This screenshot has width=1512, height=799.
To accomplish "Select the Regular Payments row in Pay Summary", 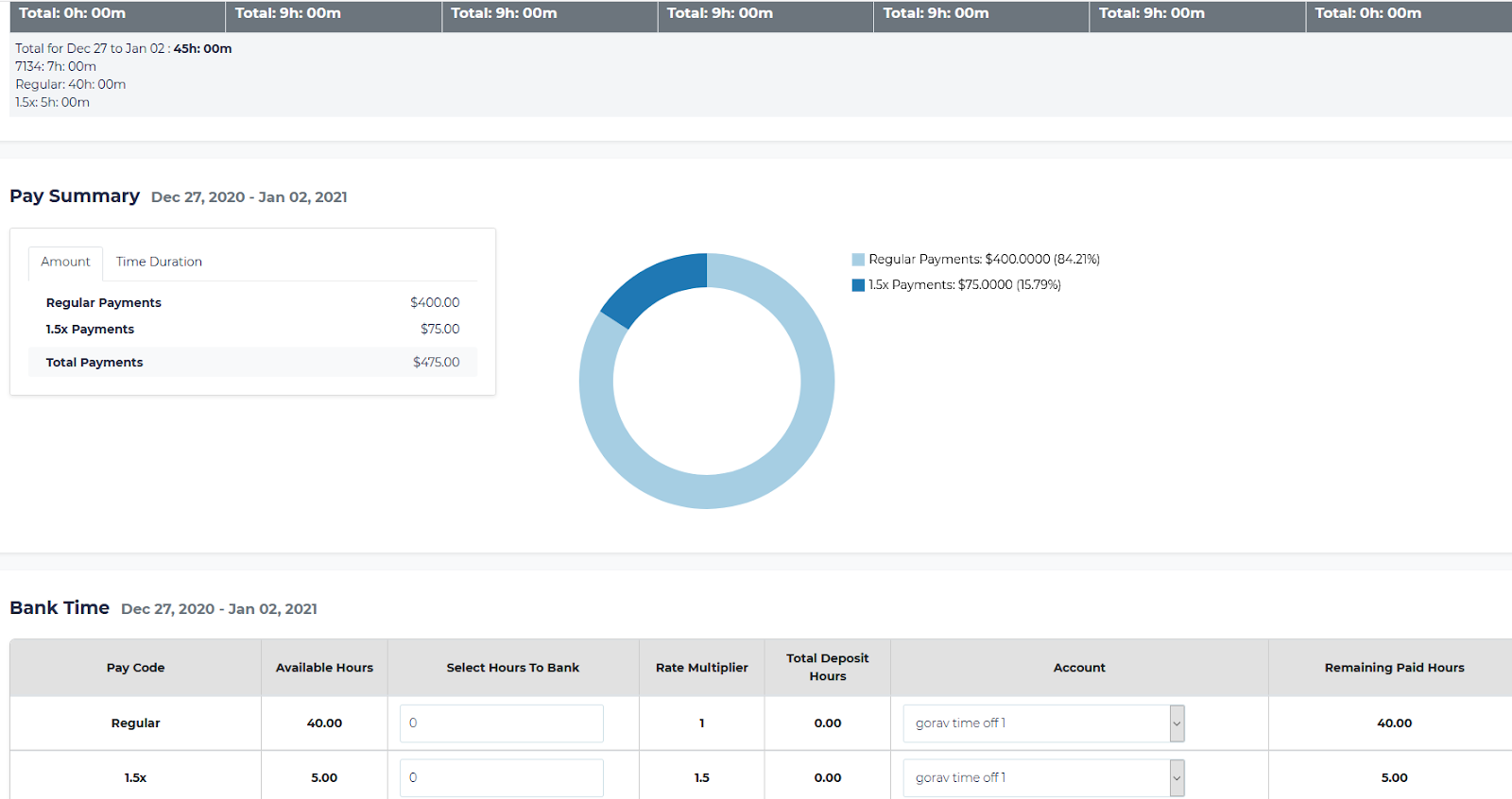I will point(252,303).
